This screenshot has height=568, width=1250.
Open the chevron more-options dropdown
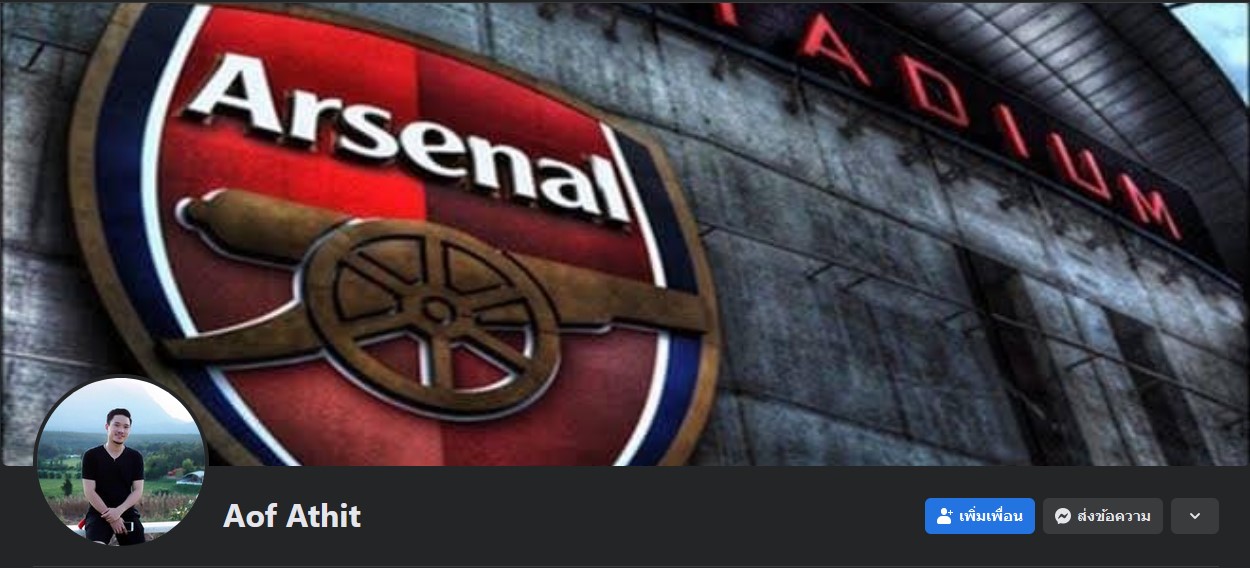(x=1195, y=516)
